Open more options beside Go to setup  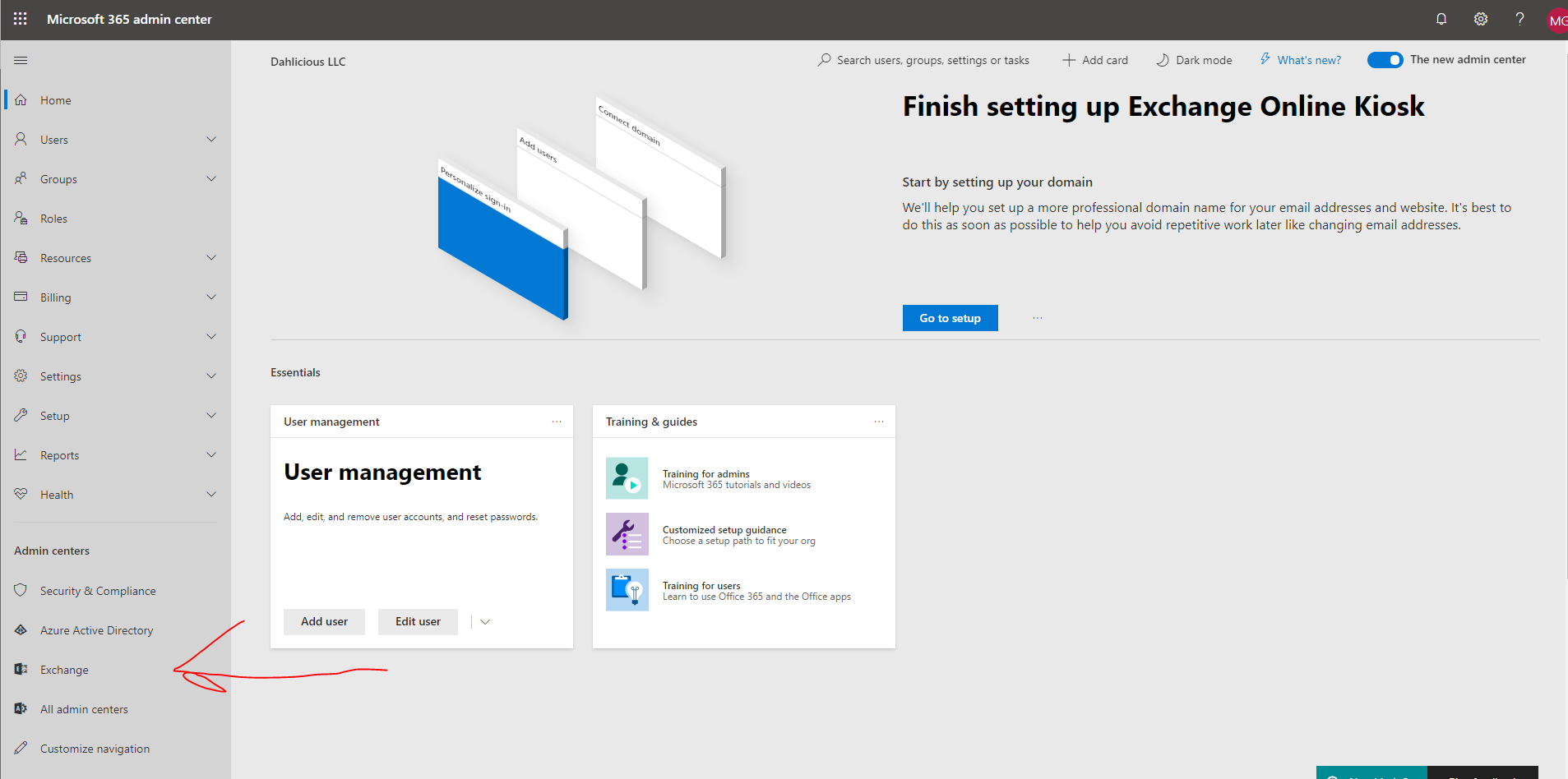(1038, 318)
